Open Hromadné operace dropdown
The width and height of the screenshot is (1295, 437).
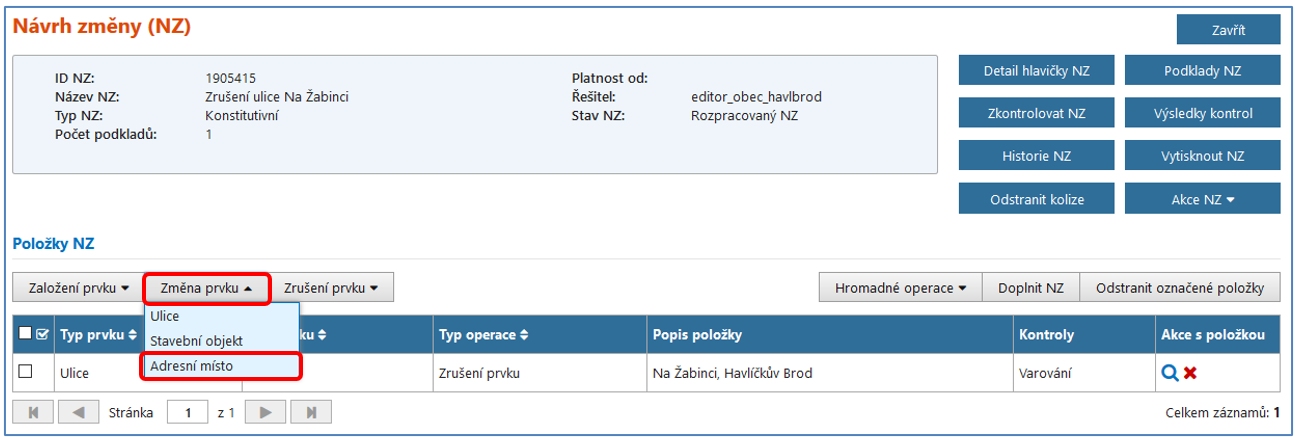901,288
